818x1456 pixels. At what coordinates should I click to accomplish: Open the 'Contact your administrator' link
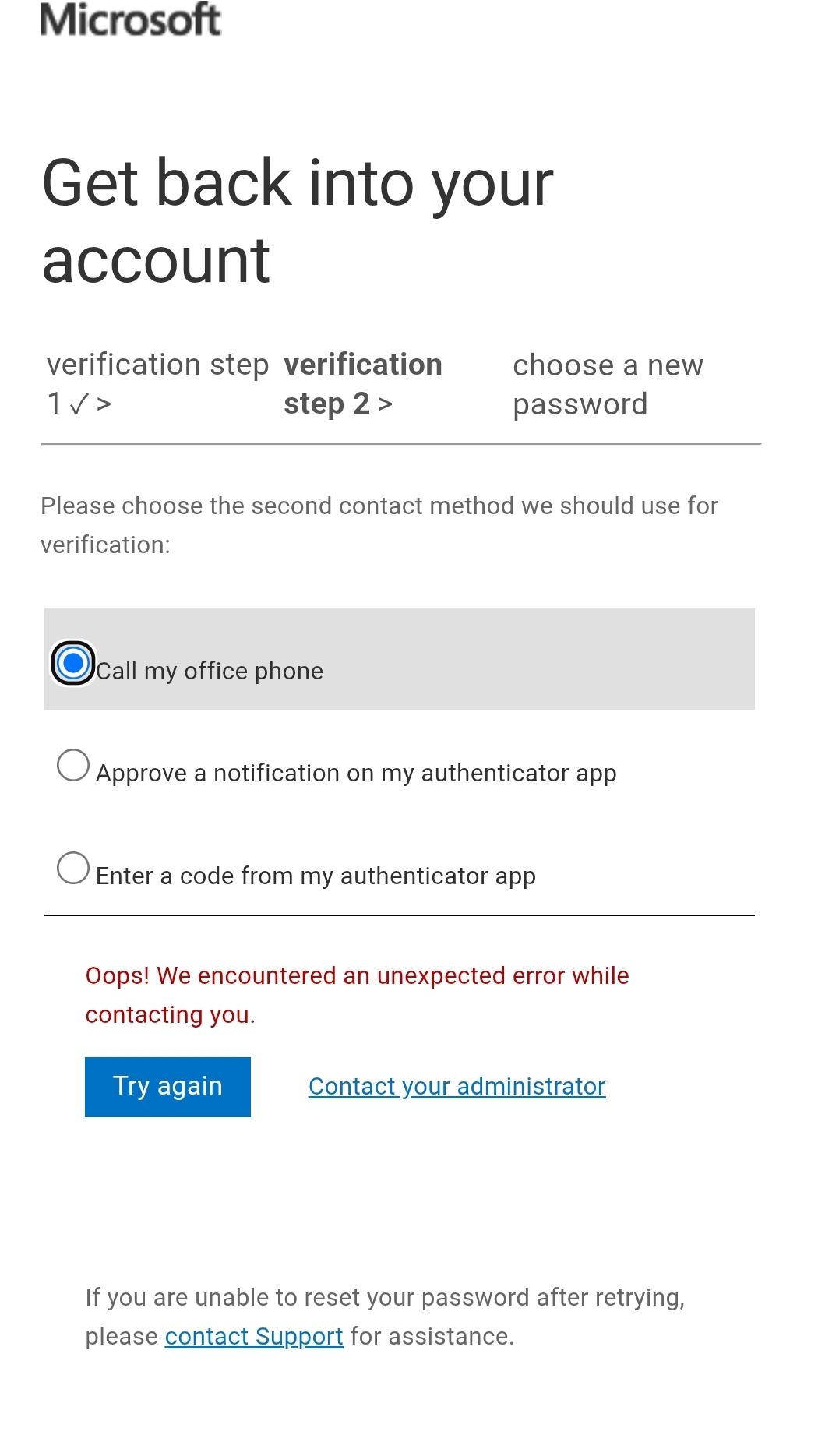456,1086
